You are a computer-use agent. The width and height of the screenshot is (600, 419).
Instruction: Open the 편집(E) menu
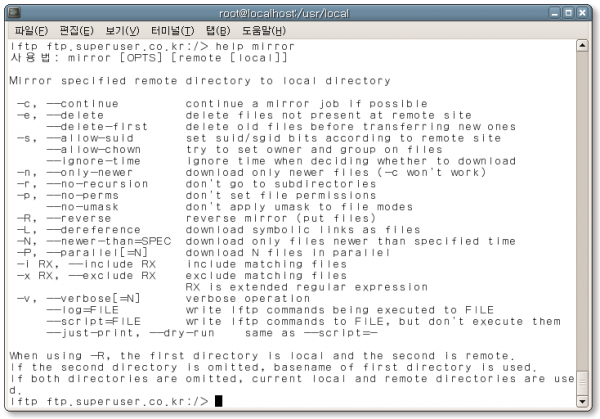76,31
